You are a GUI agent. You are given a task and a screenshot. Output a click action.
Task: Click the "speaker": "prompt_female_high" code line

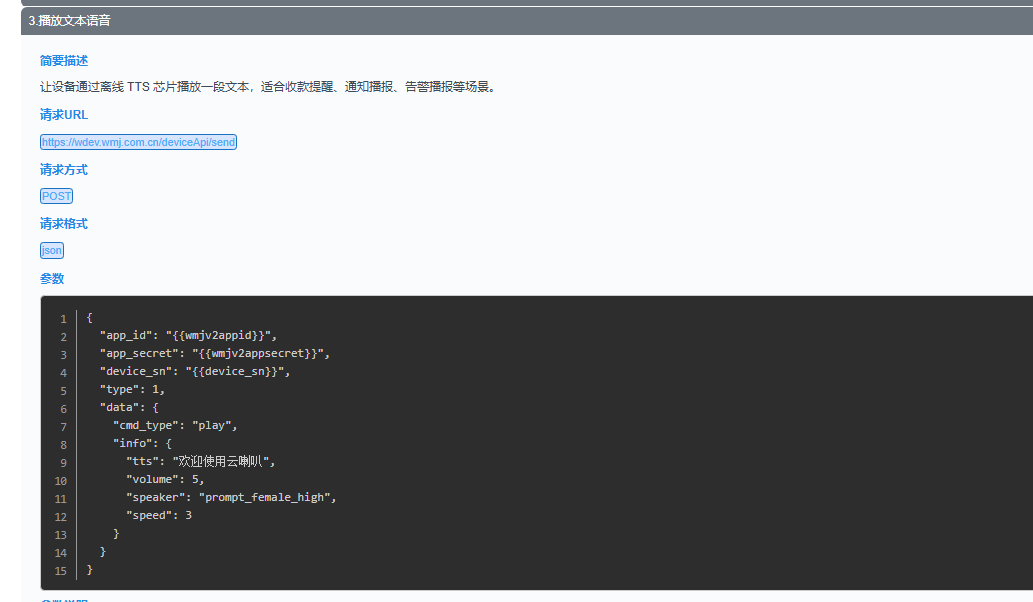coord(231,497)
